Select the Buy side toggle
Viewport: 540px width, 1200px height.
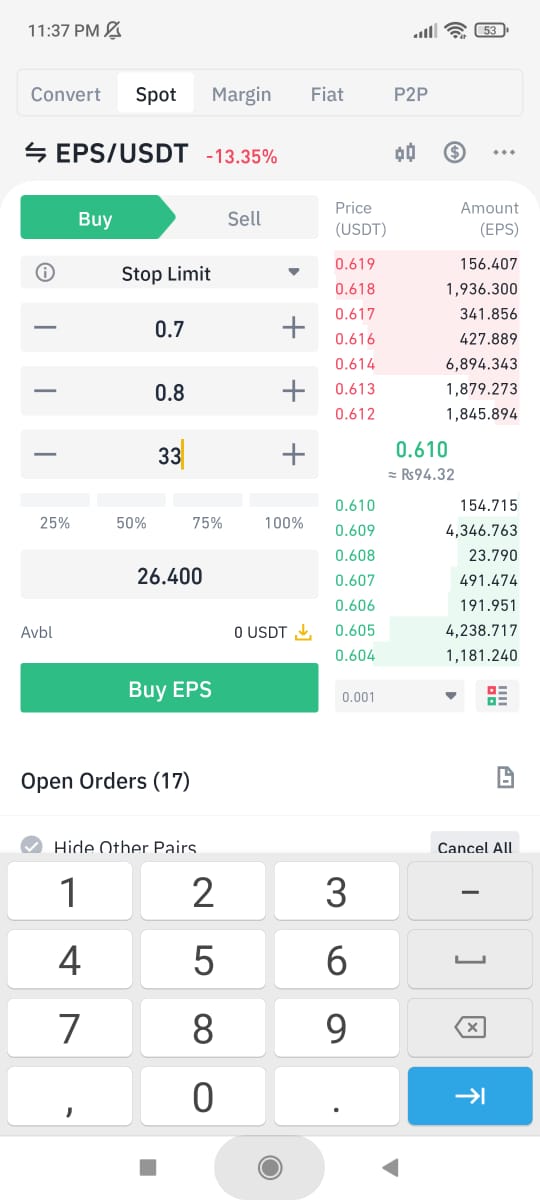click(95, 218)
